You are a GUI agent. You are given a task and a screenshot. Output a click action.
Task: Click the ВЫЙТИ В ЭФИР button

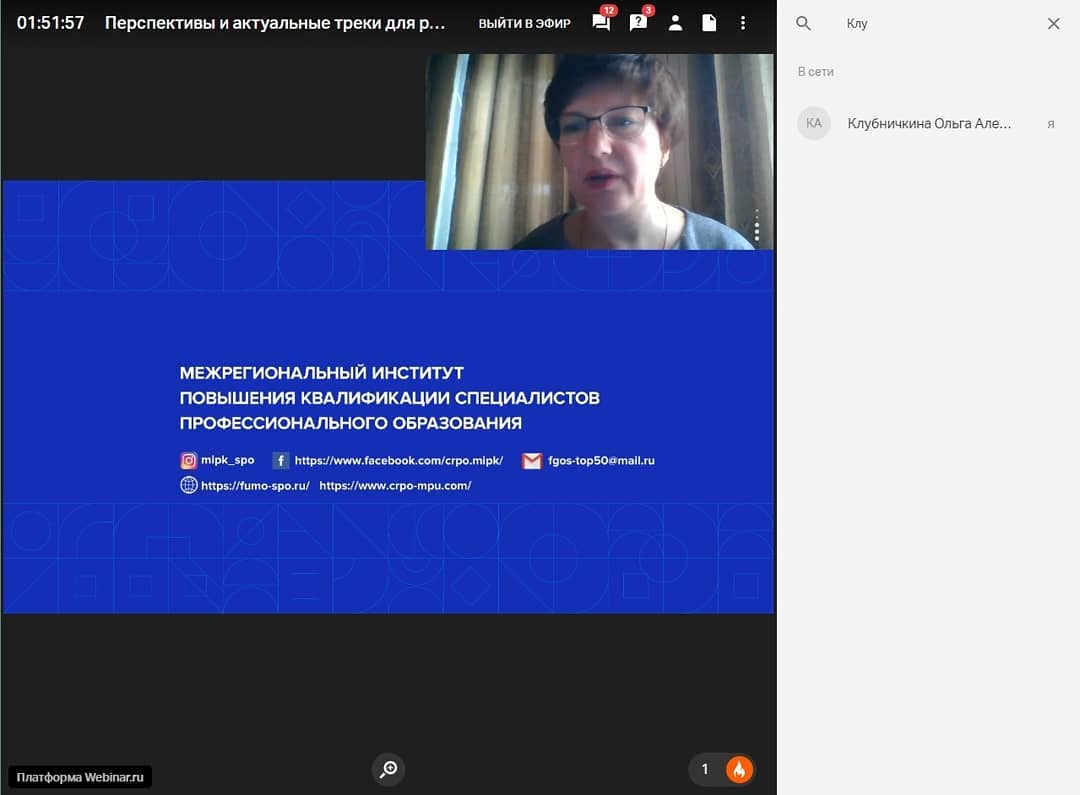pyautogui.click(x=525, y=23)
